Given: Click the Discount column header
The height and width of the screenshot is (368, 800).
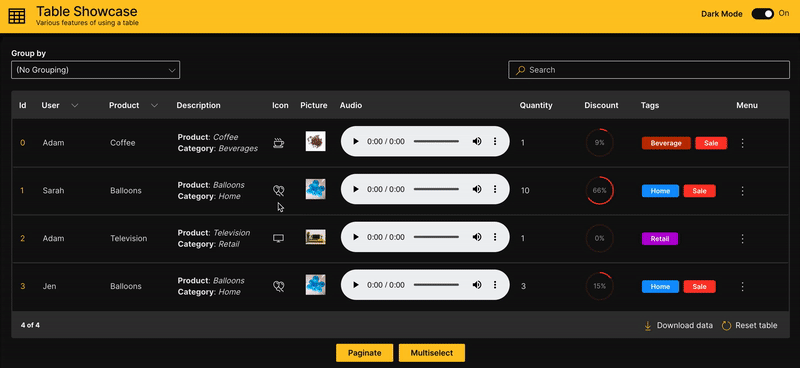Looking at the screenshot, I should tap(601, 106).
